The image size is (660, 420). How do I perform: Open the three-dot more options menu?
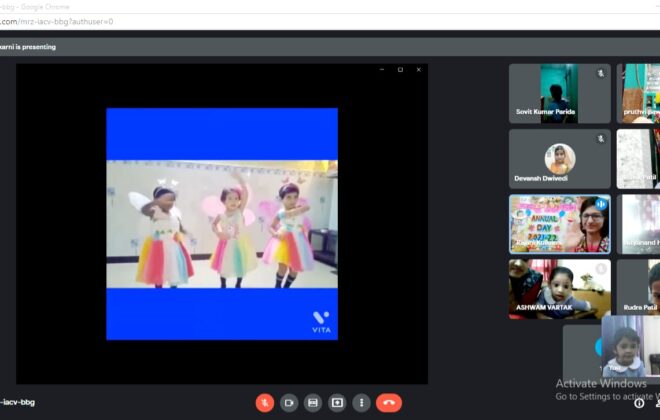pos(361,403)
